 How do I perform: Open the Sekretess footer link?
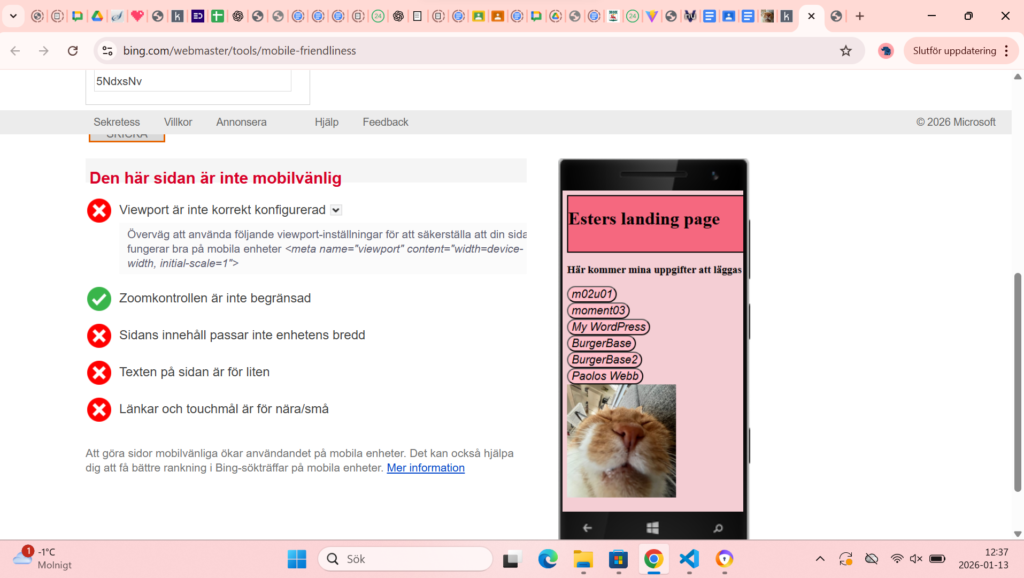(116, 122)
